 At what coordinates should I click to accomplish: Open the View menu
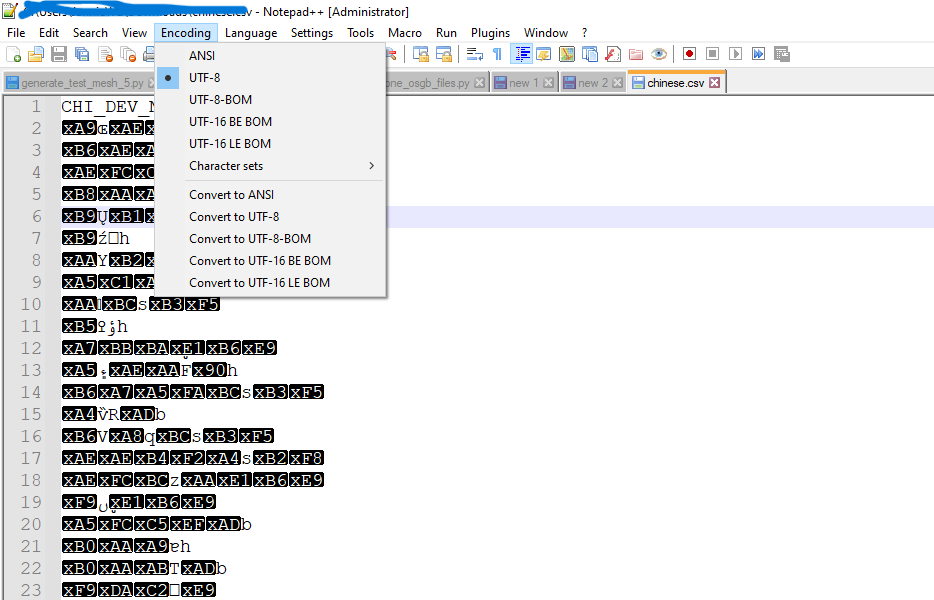[x=134, y=33]
